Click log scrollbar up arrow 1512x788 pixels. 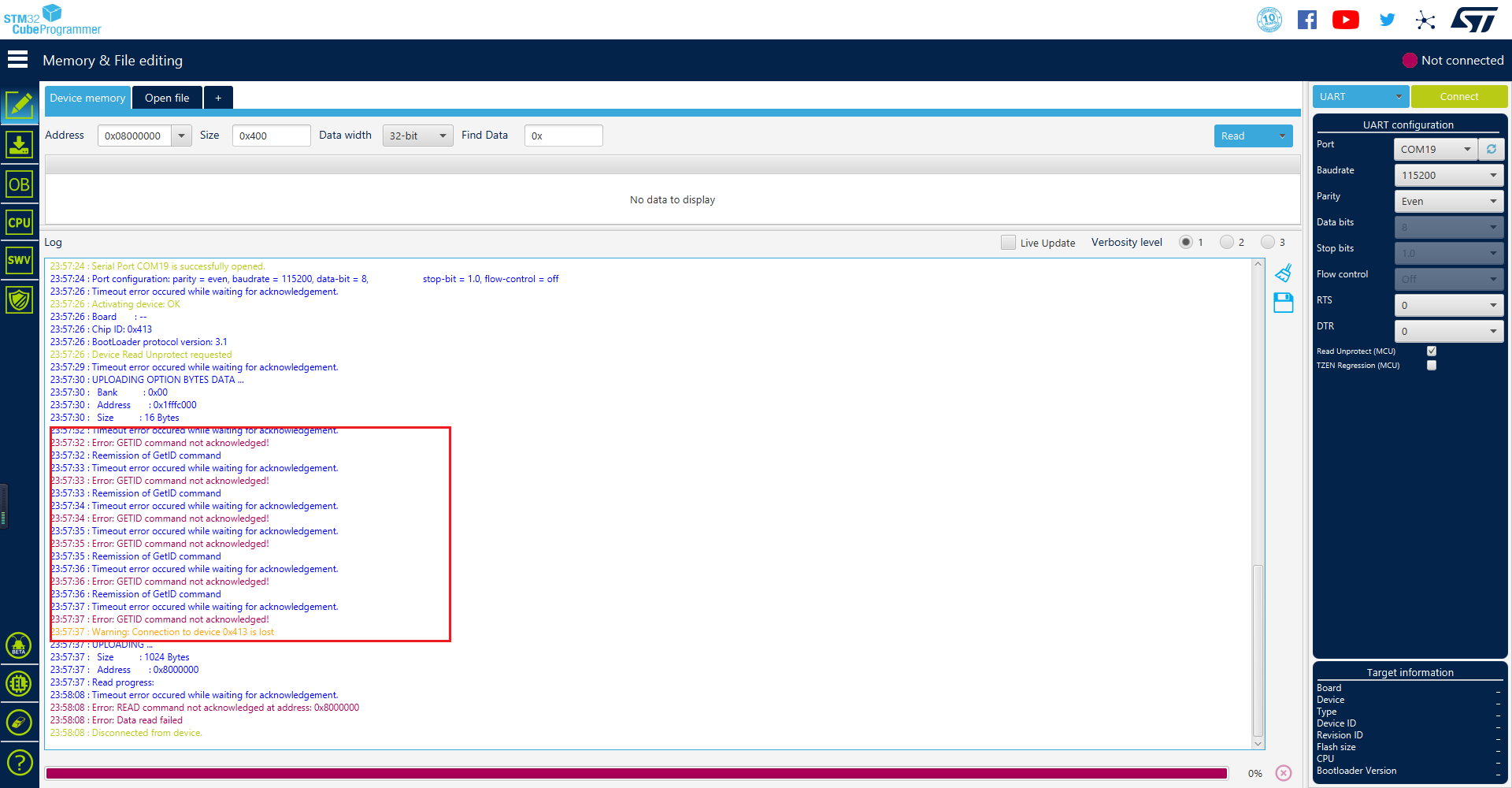click(1258, 264)
